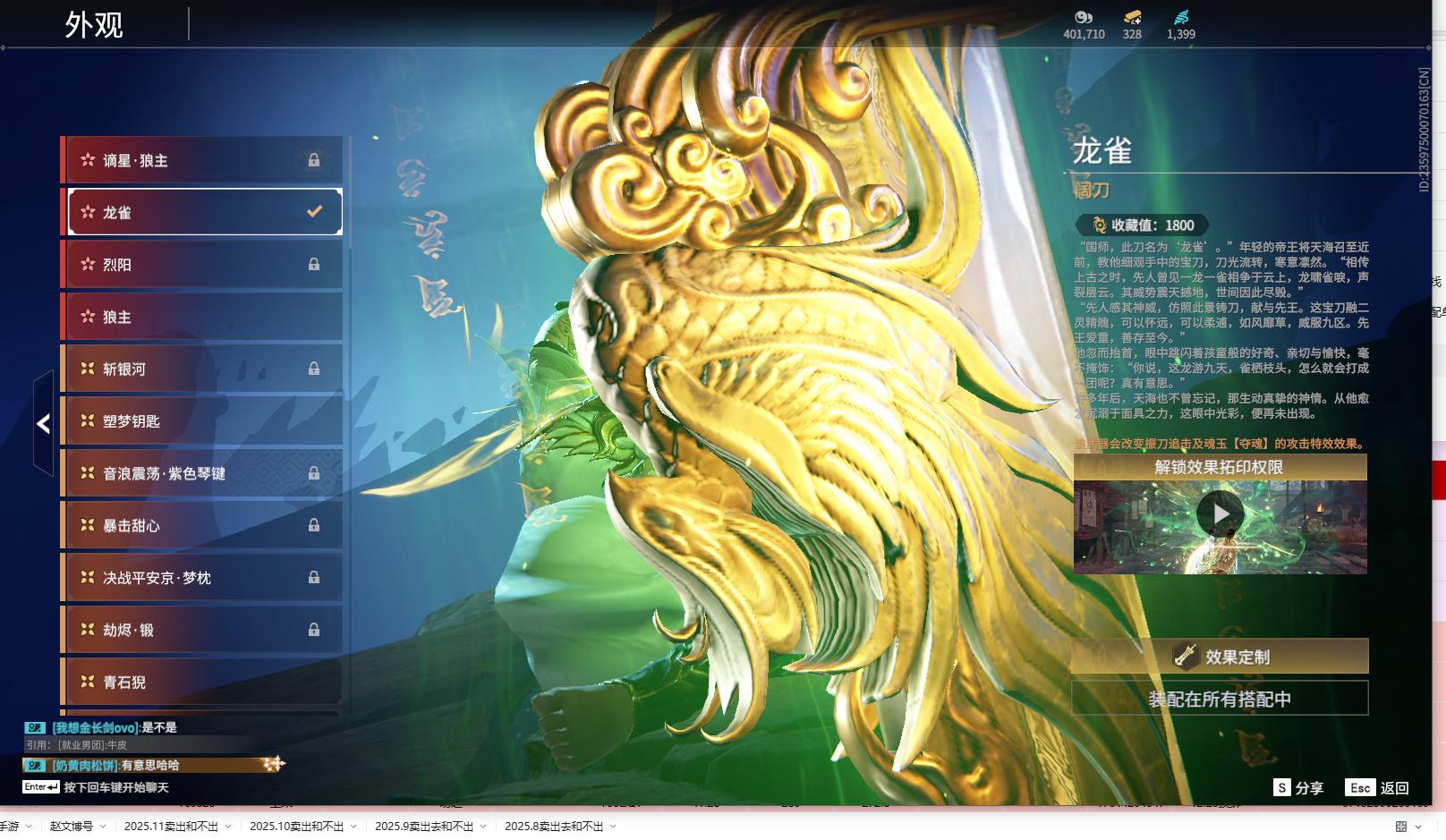Image resolution: width=1446 pixels, height=840 pixels.
Task: Open the silver coin currency icon
Action: coord(1084,17)
